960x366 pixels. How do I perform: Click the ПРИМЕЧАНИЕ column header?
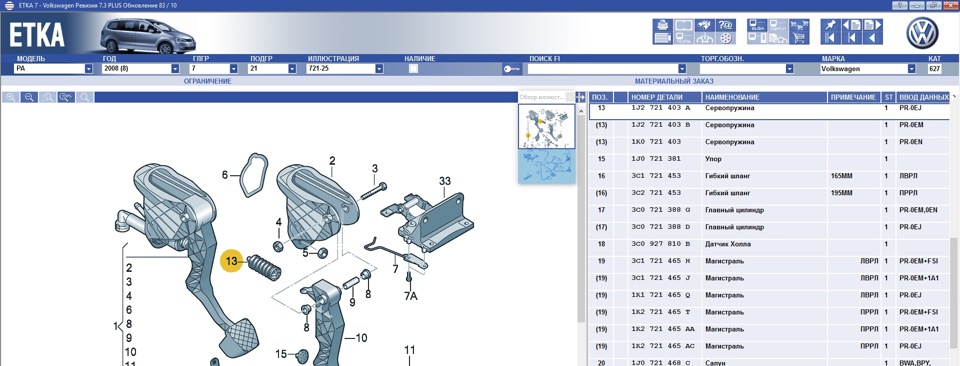coord(855,97)
